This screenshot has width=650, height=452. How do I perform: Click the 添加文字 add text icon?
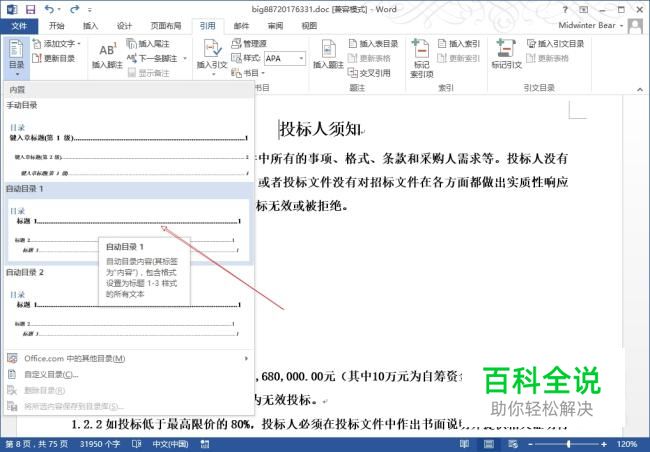coord(37,44)
